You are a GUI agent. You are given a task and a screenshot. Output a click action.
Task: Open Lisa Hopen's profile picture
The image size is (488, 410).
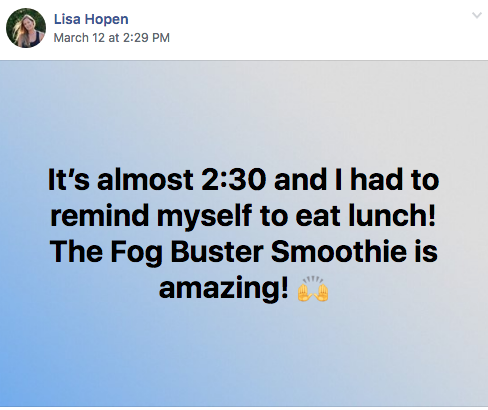(26, 28)
